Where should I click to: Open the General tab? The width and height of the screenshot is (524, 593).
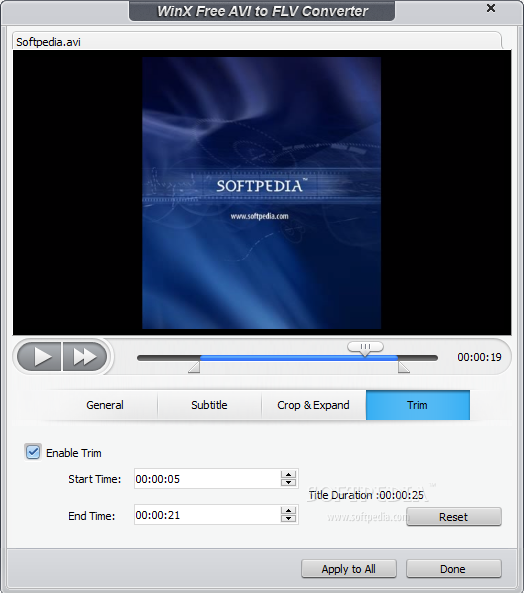pyautogui.click(x=105, y=405)
